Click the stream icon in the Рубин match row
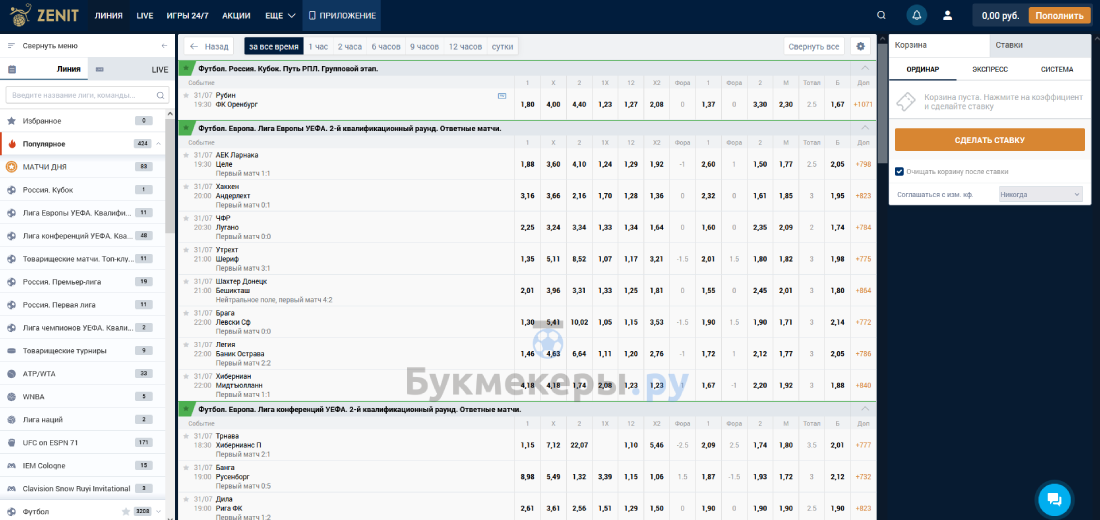This screenshot has height=520, width=1100. [x=502, y=95]
